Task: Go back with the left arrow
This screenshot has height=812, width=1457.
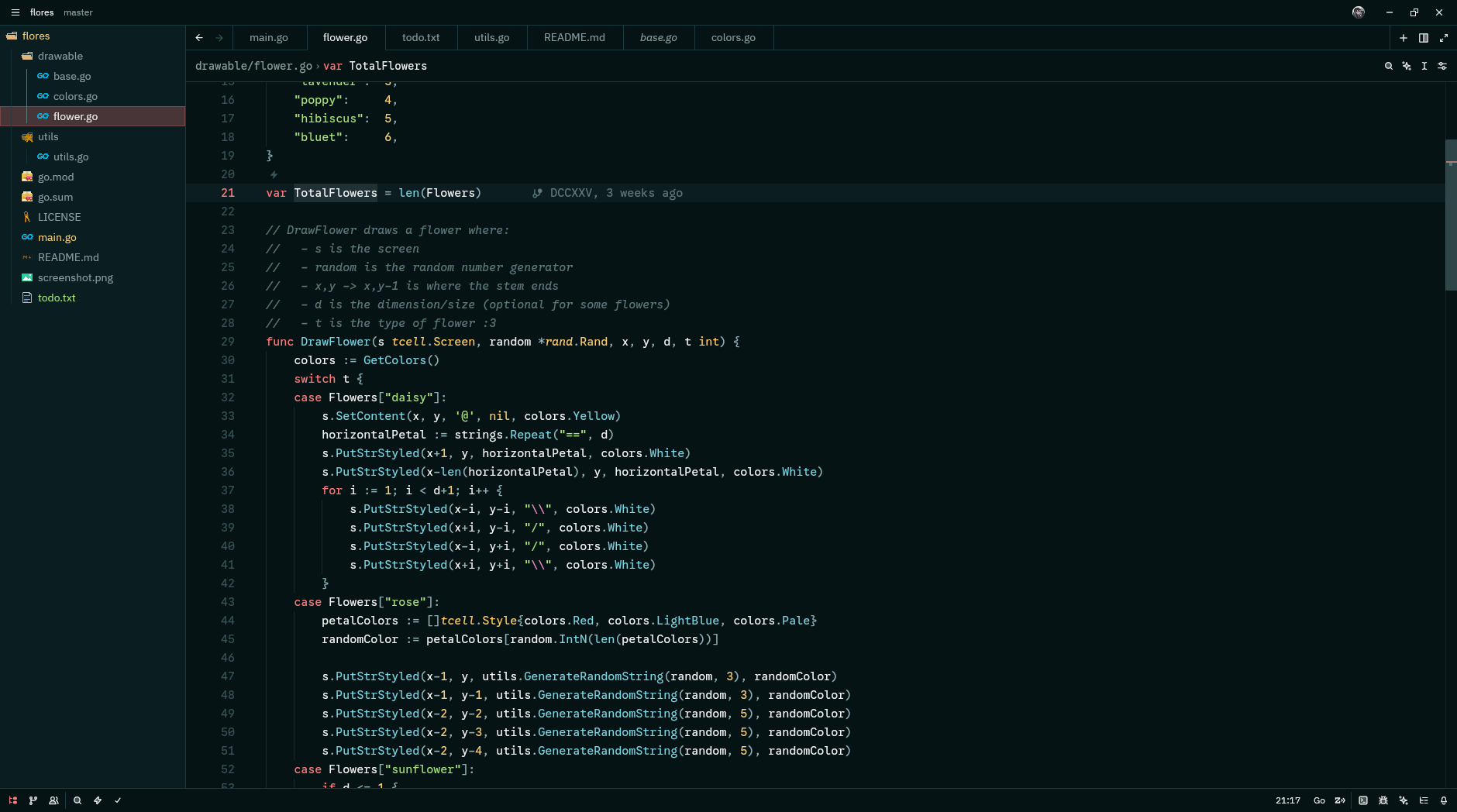Action: pos(199,38)
